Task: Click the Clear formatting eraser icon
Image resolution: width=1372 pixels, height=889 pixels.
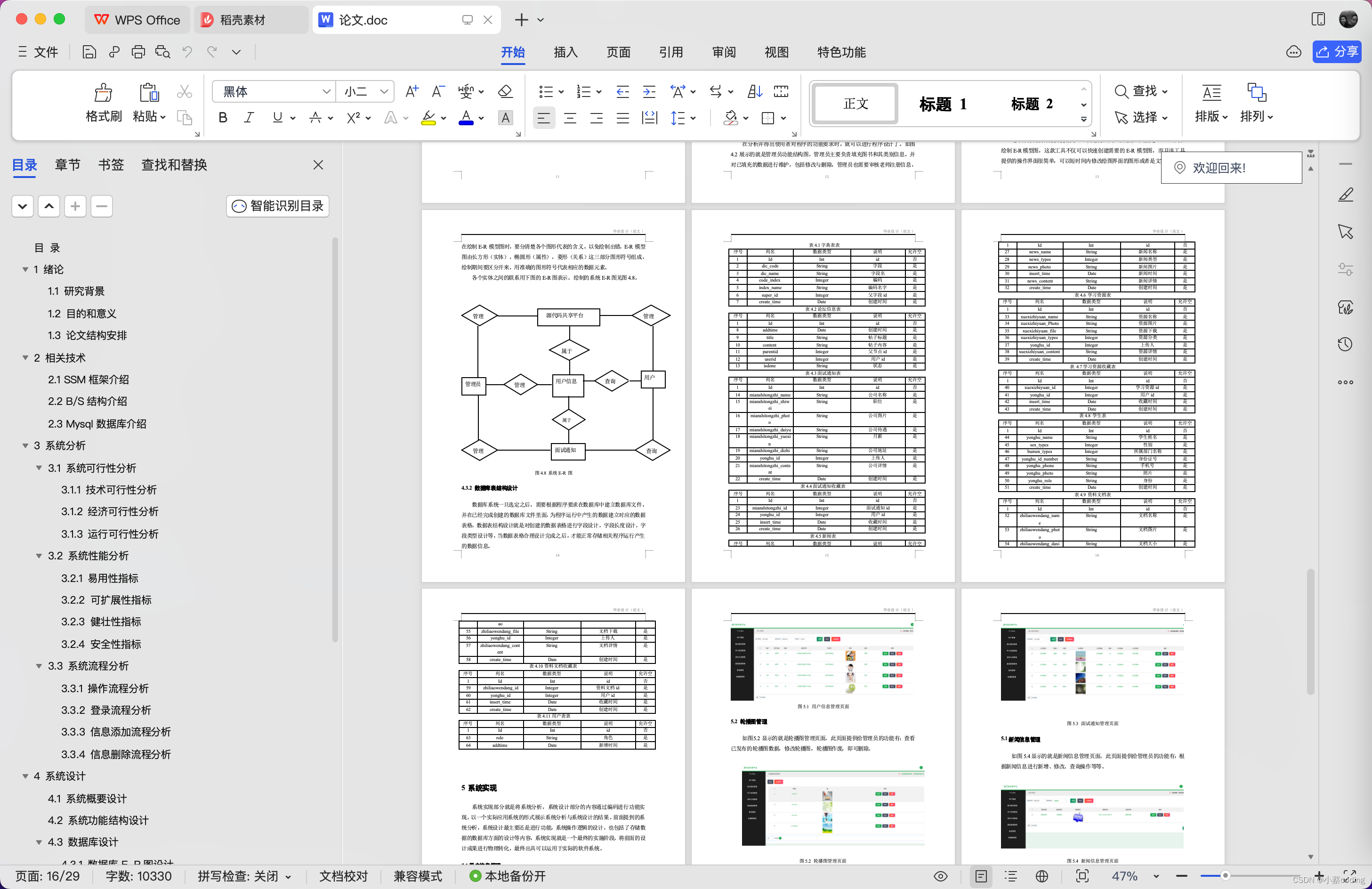Action: pos(505,91)
